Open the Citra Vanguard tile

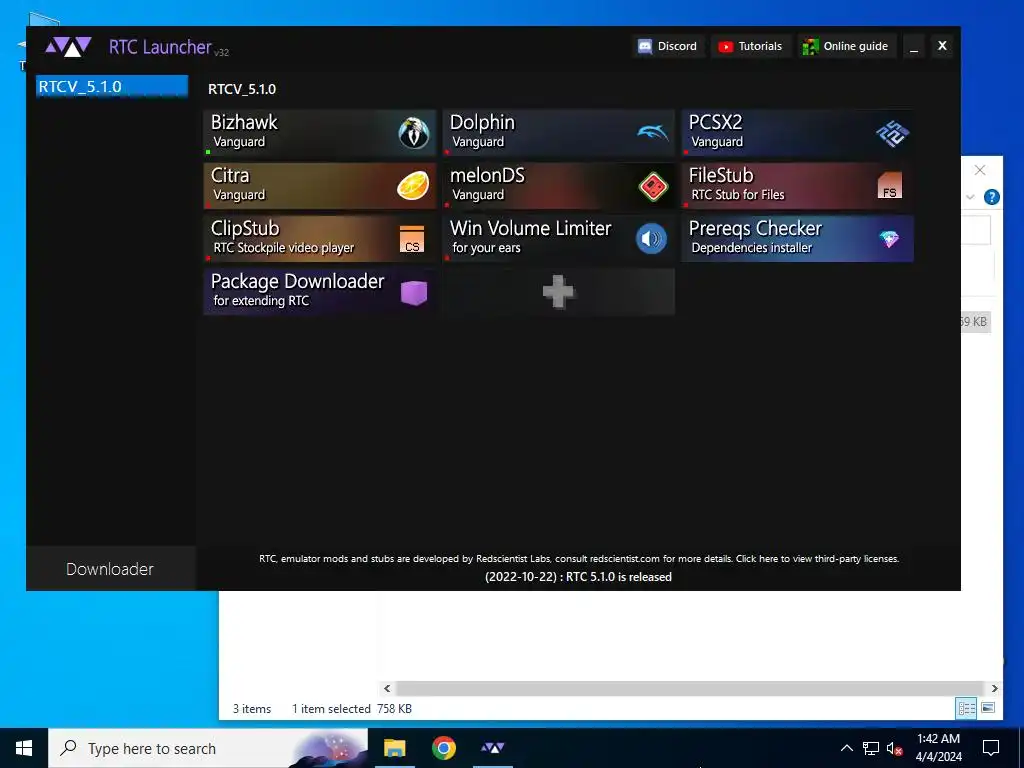tap(319, 186)
